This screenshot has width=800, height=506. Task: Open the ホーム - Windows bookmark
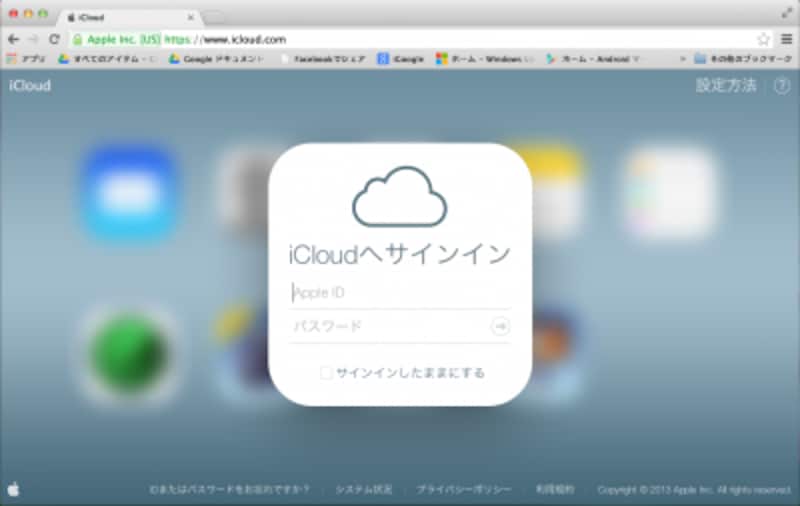pos(484,59)
